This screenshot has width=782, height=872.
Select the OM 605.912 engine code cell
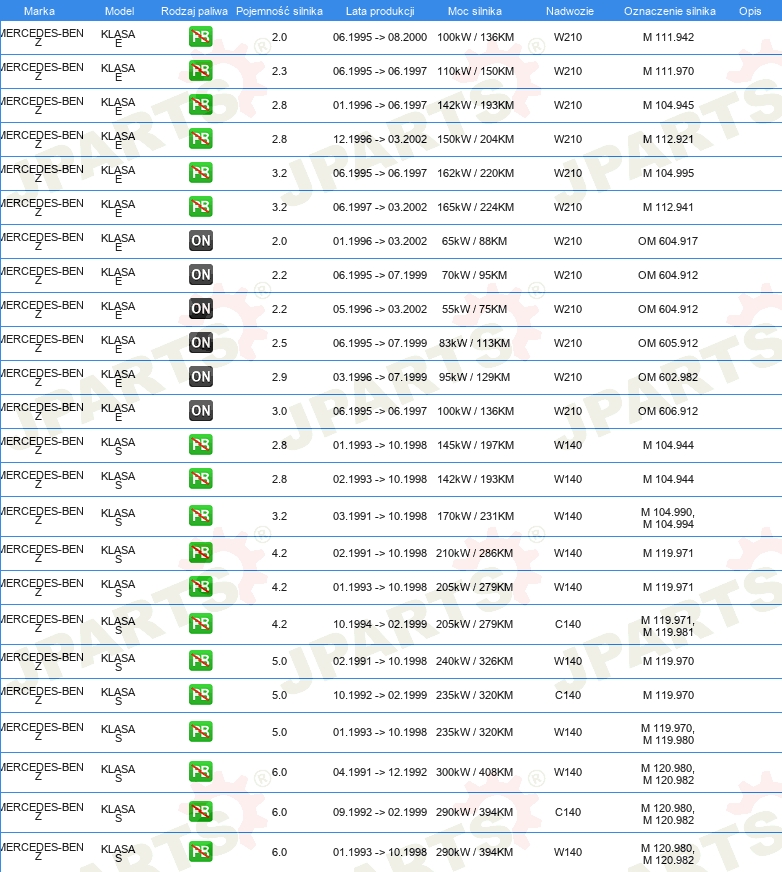click(x=668, y=343)
